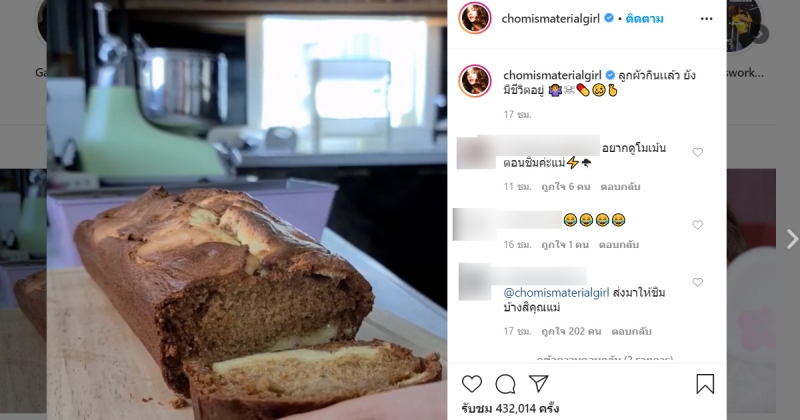
Task: Reply to the first comment via ตอบกลับ
Action: [620, 187]
